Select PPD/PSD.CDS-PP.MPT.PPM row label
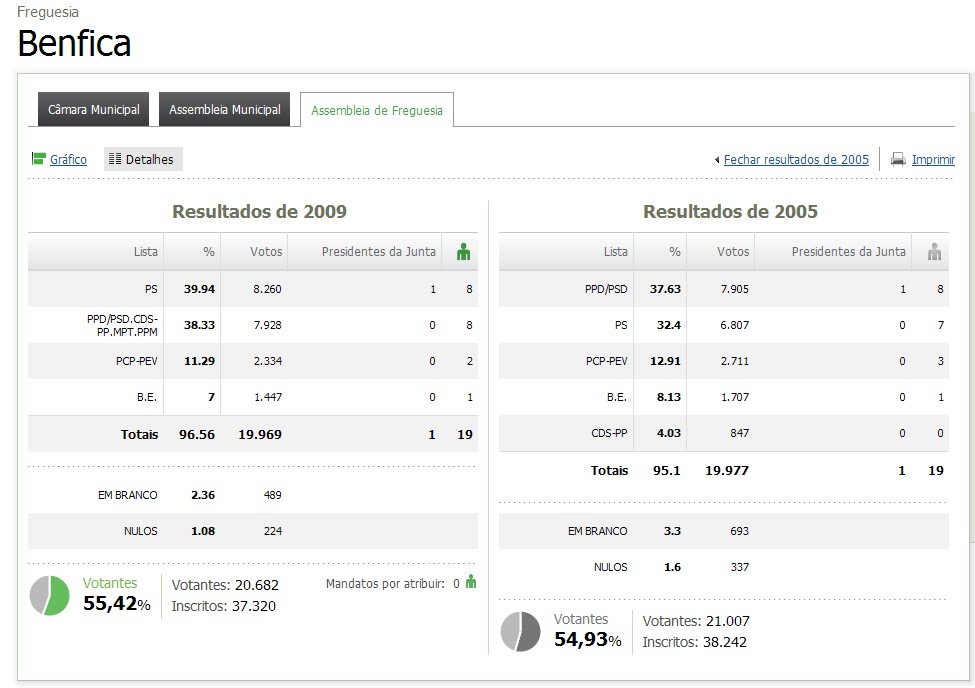The width and height of the screenshot is (975, 688). [122, 325]
